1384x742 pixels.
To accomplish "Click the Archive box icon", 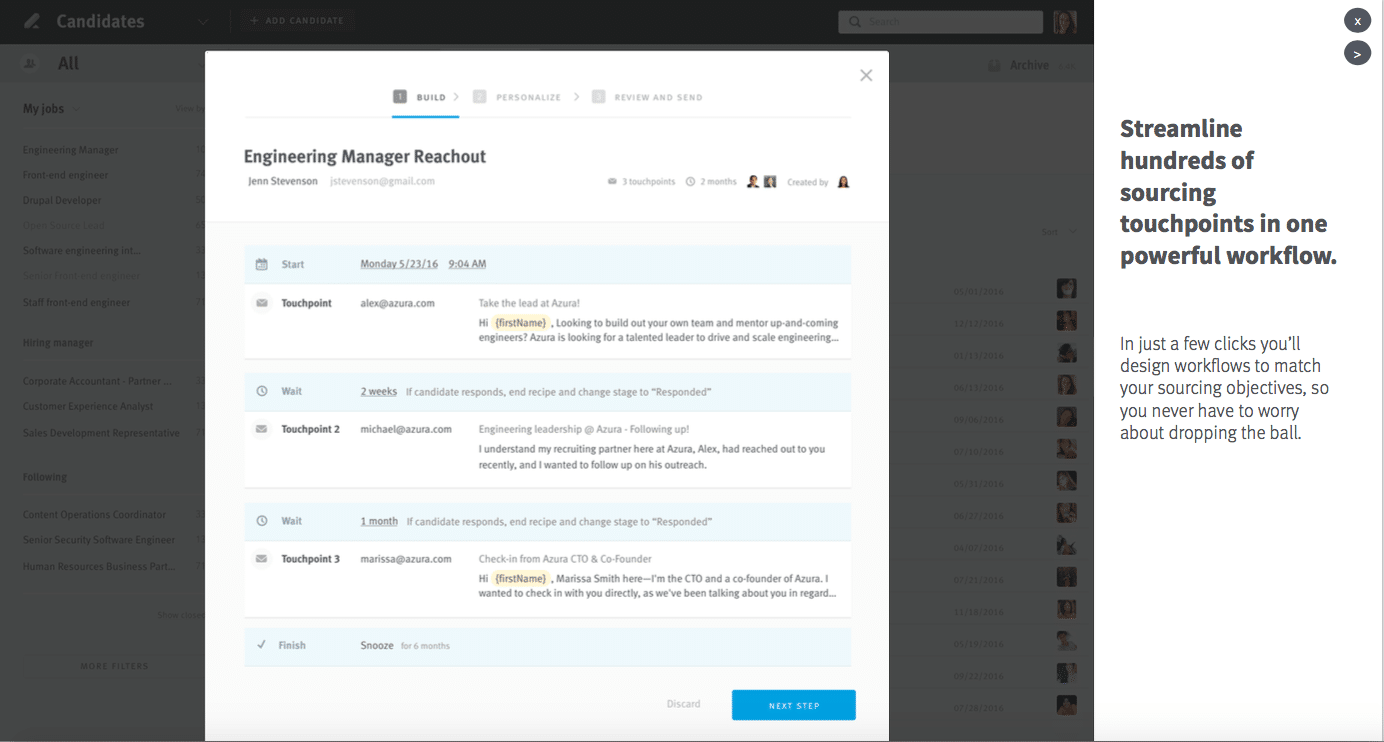I will (x=994, y=65).
